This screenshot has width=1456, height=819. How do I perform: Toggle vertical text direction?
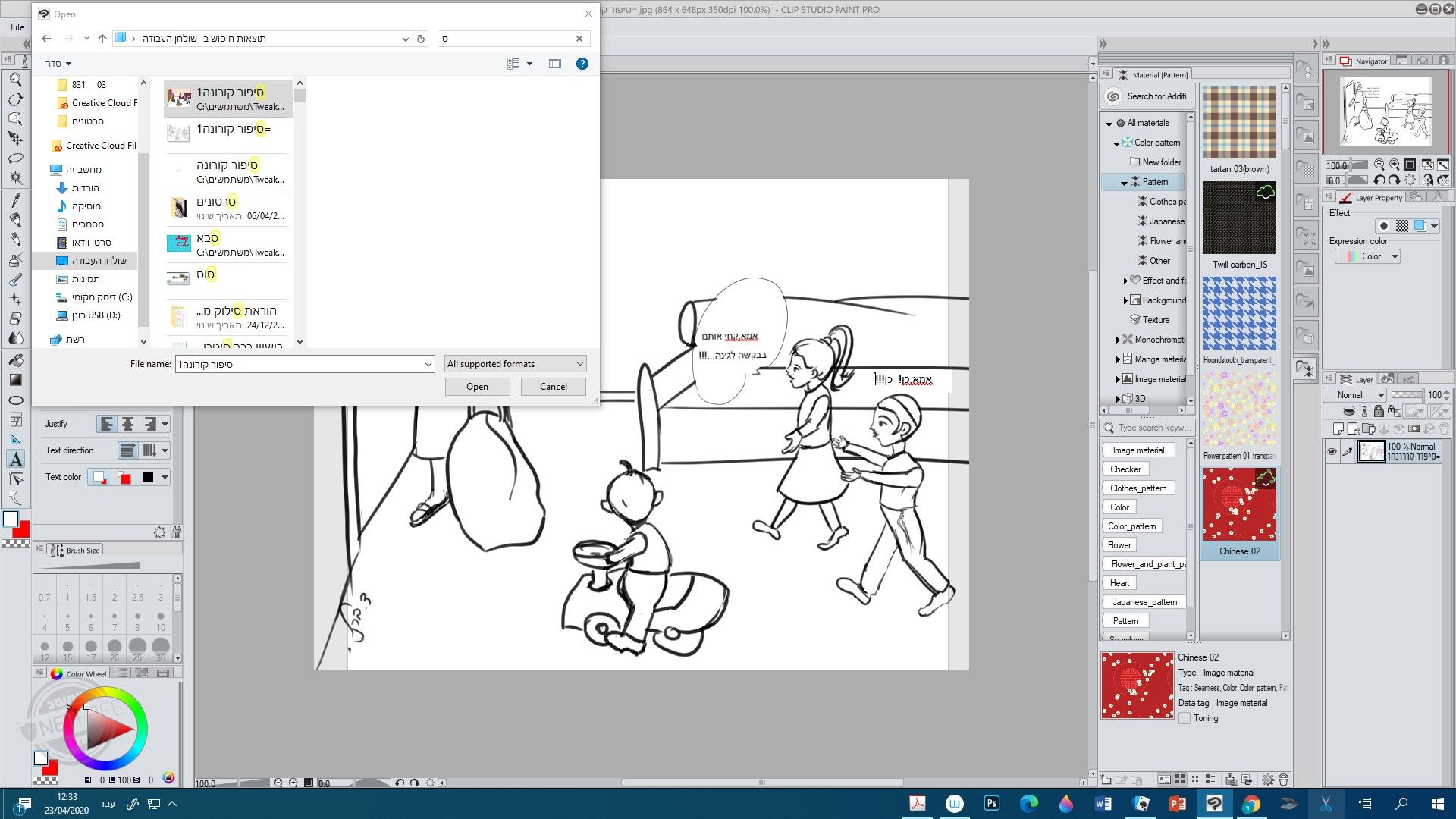click(x=149, y=450)
